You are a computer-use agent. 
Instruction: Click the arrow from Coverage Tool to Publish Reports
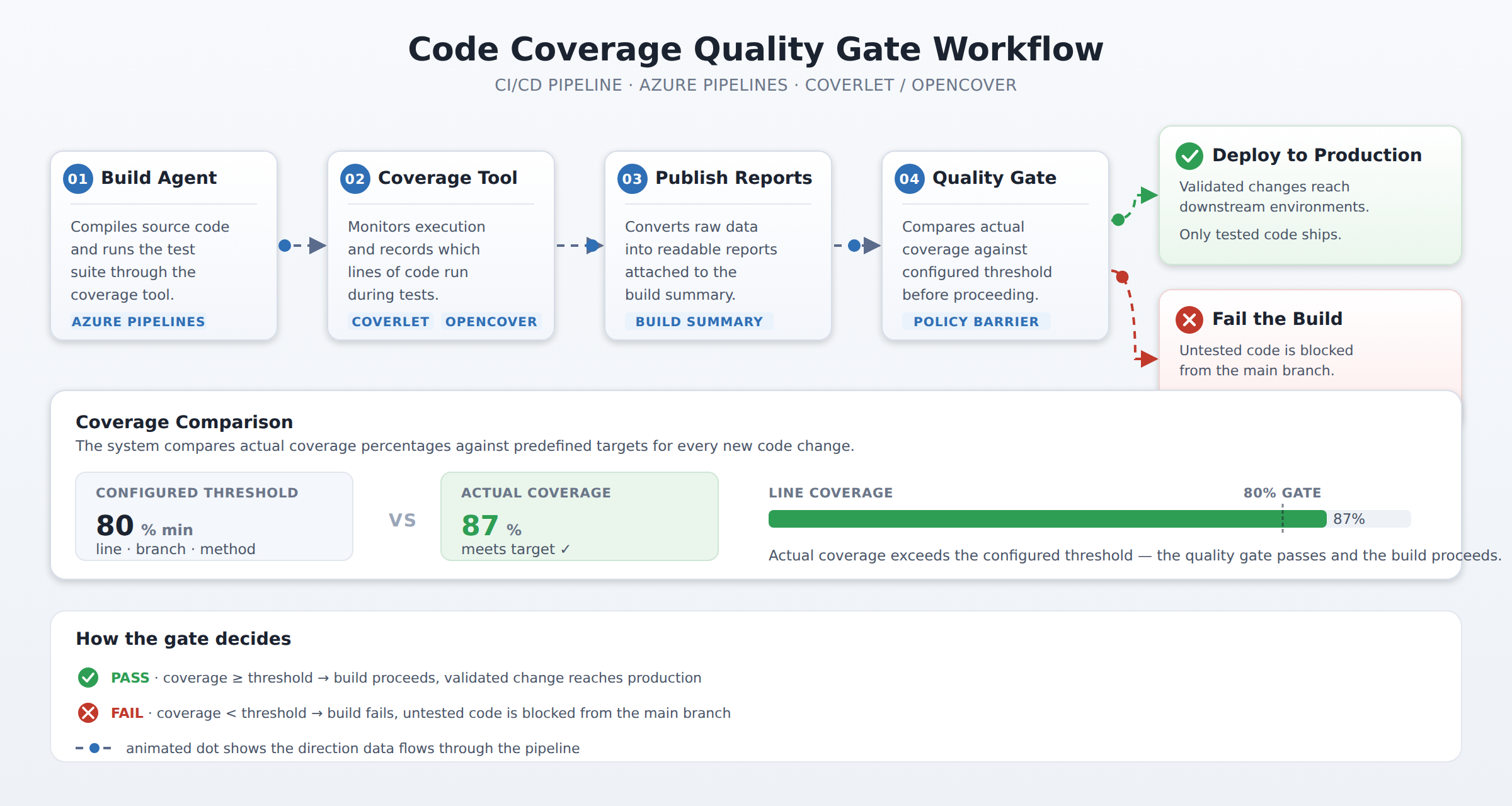(580, 246)
